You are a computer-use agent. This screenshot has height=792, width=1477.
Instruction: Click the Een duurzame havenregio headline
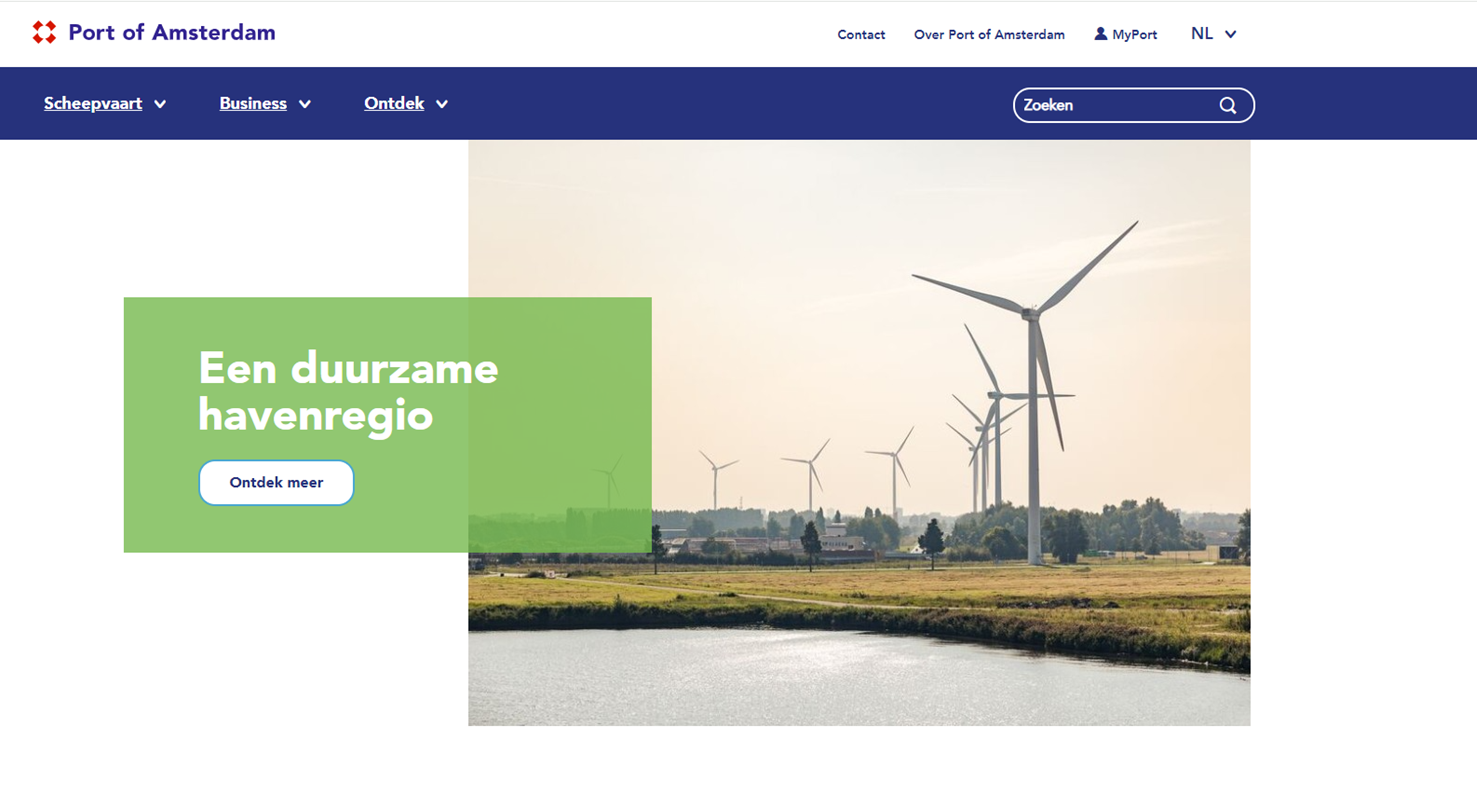[x=348, y=391]
